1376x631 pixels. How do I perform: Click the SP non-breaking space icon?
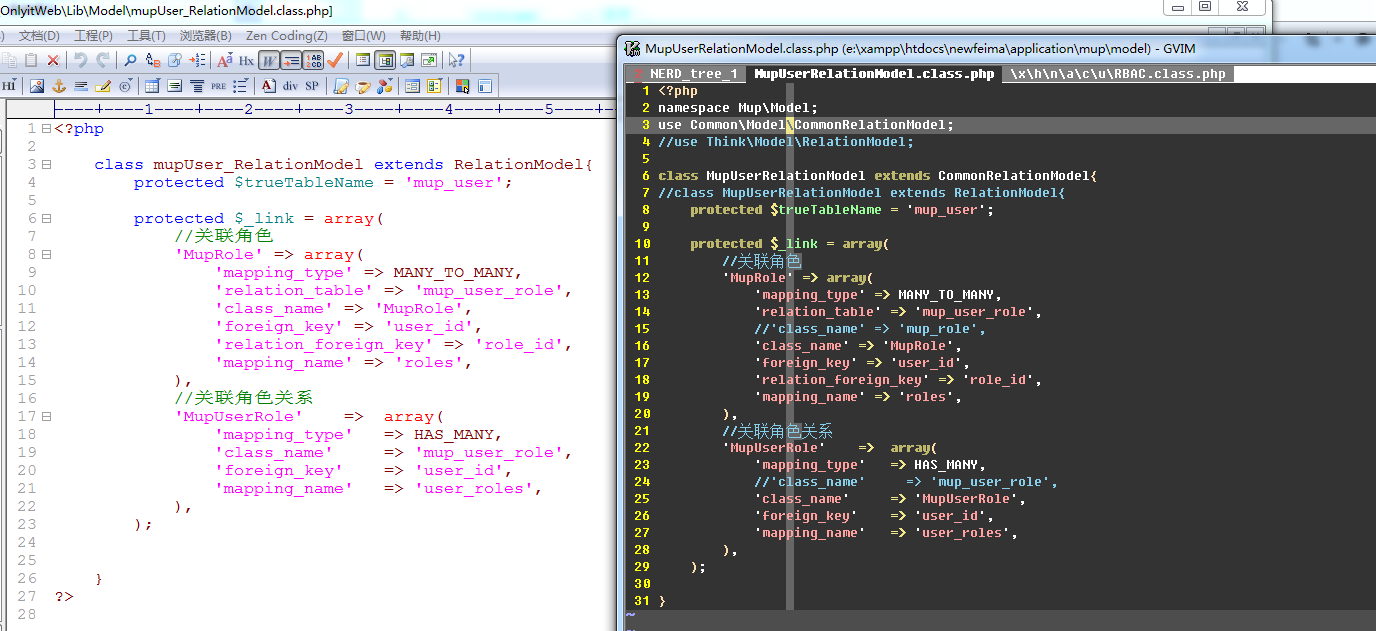[x=312, y=86]
